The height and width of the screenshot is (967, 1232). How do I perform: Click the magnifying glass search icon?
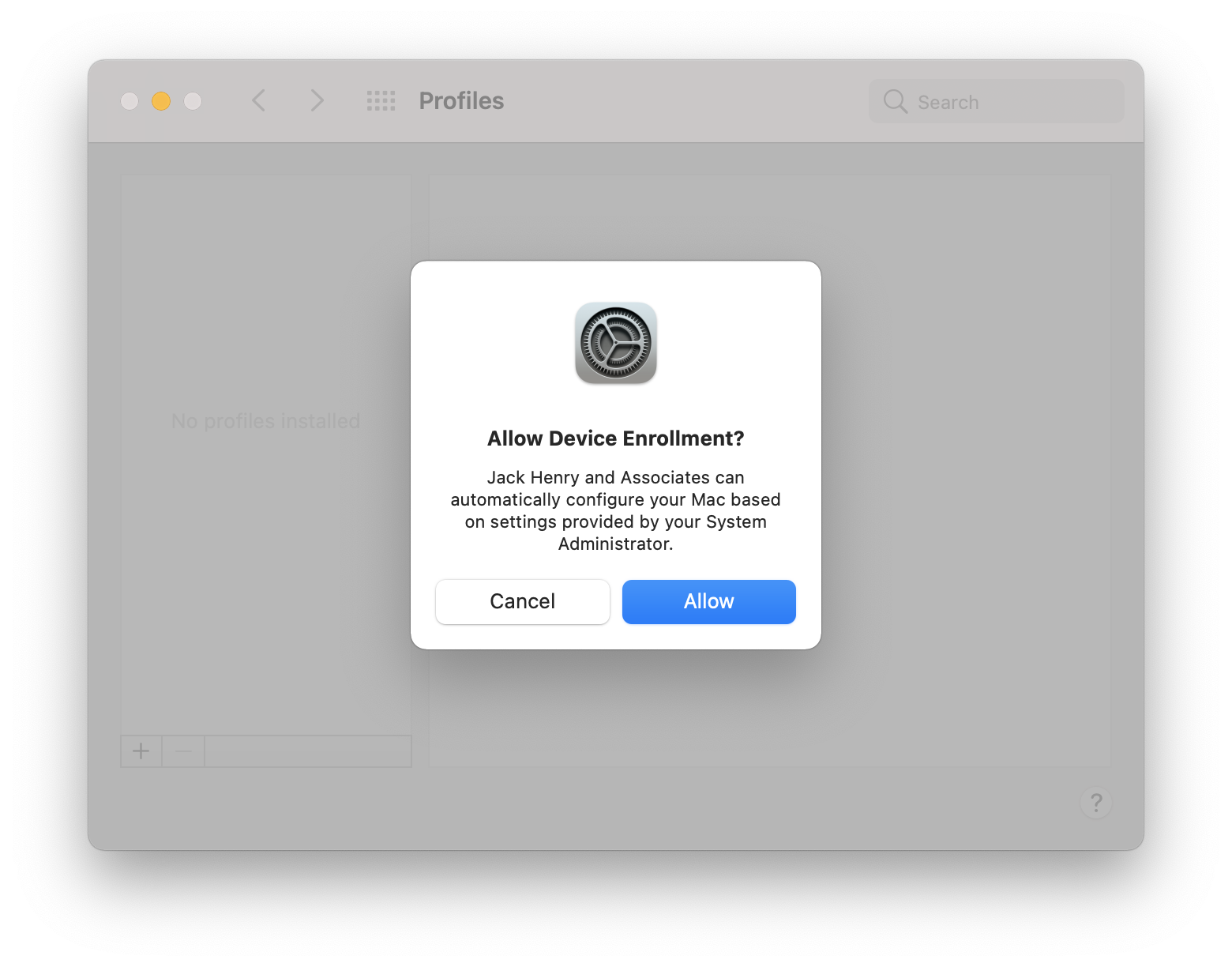click(x=895, y=101)
